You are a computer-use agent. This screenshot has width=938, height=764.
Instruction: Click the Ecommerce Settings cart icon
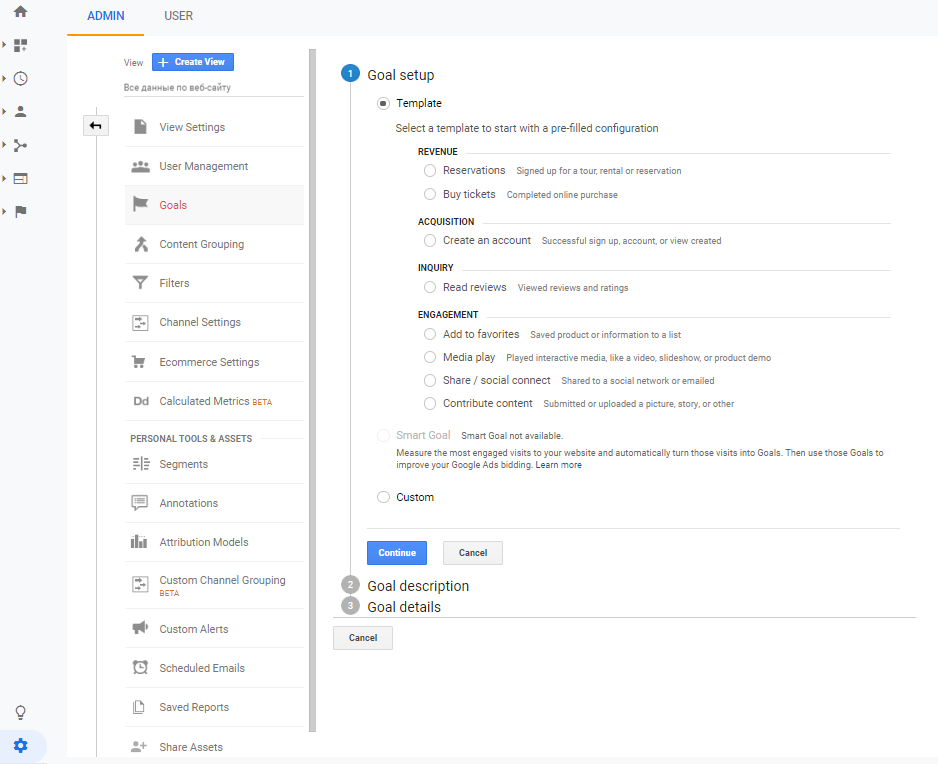point(140,362)
